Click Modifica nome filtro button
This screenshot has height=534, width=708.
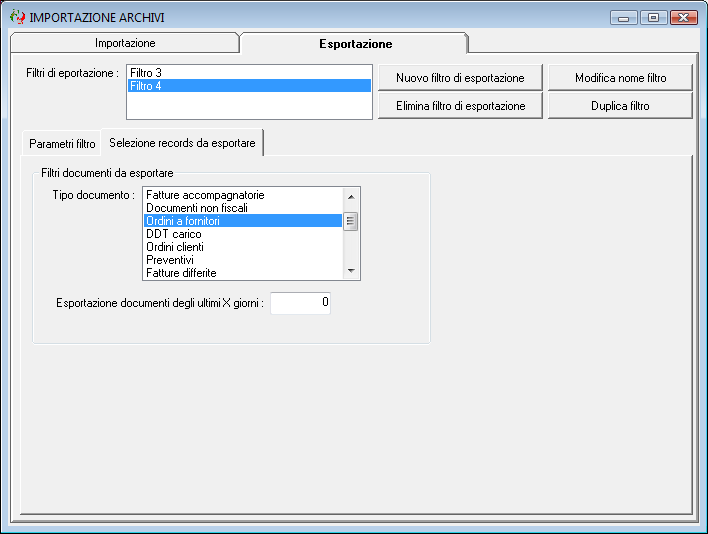[620, 78]
